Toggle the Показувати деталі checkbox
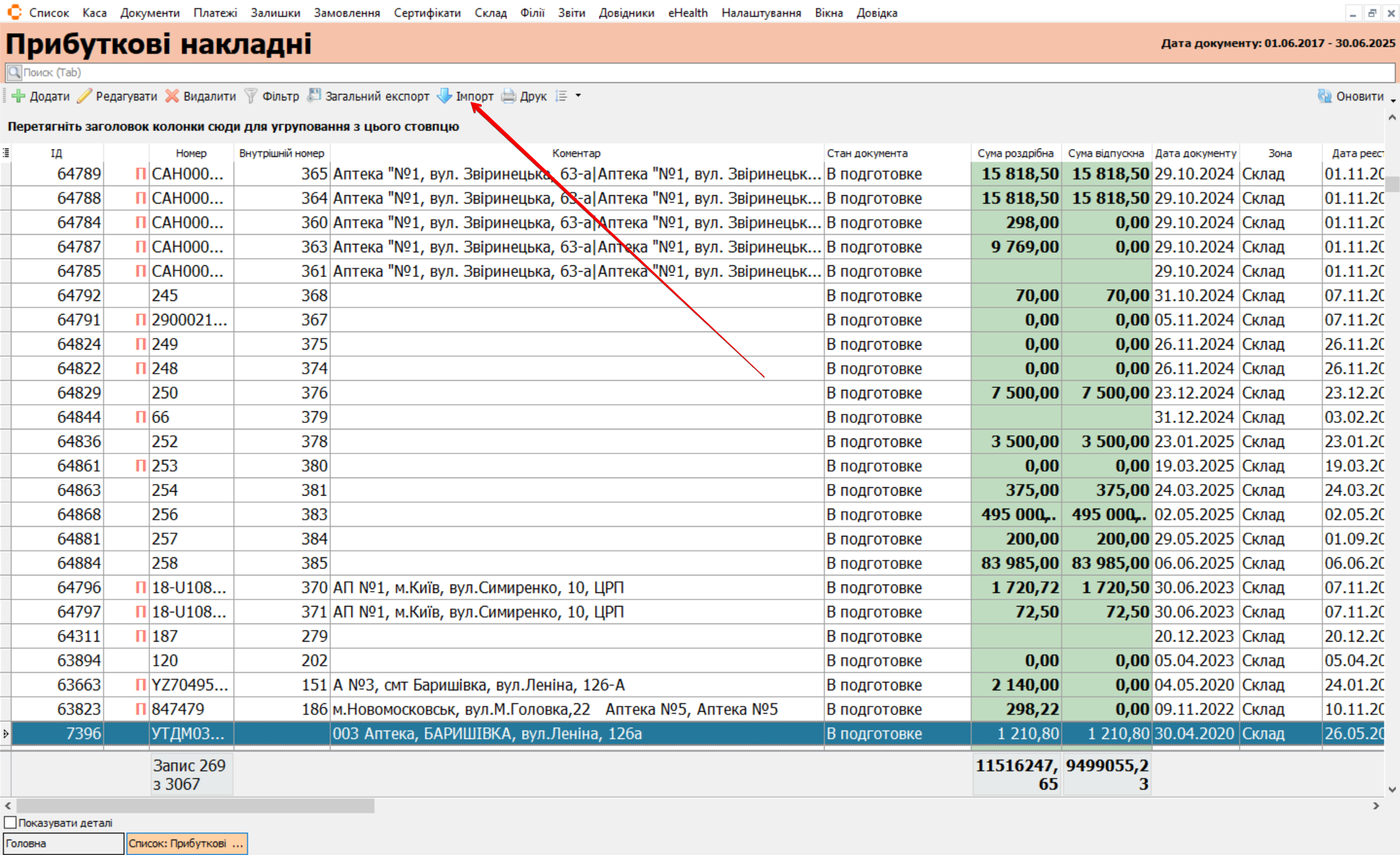This screenshot has width=1400, height=855. [10, 823]
